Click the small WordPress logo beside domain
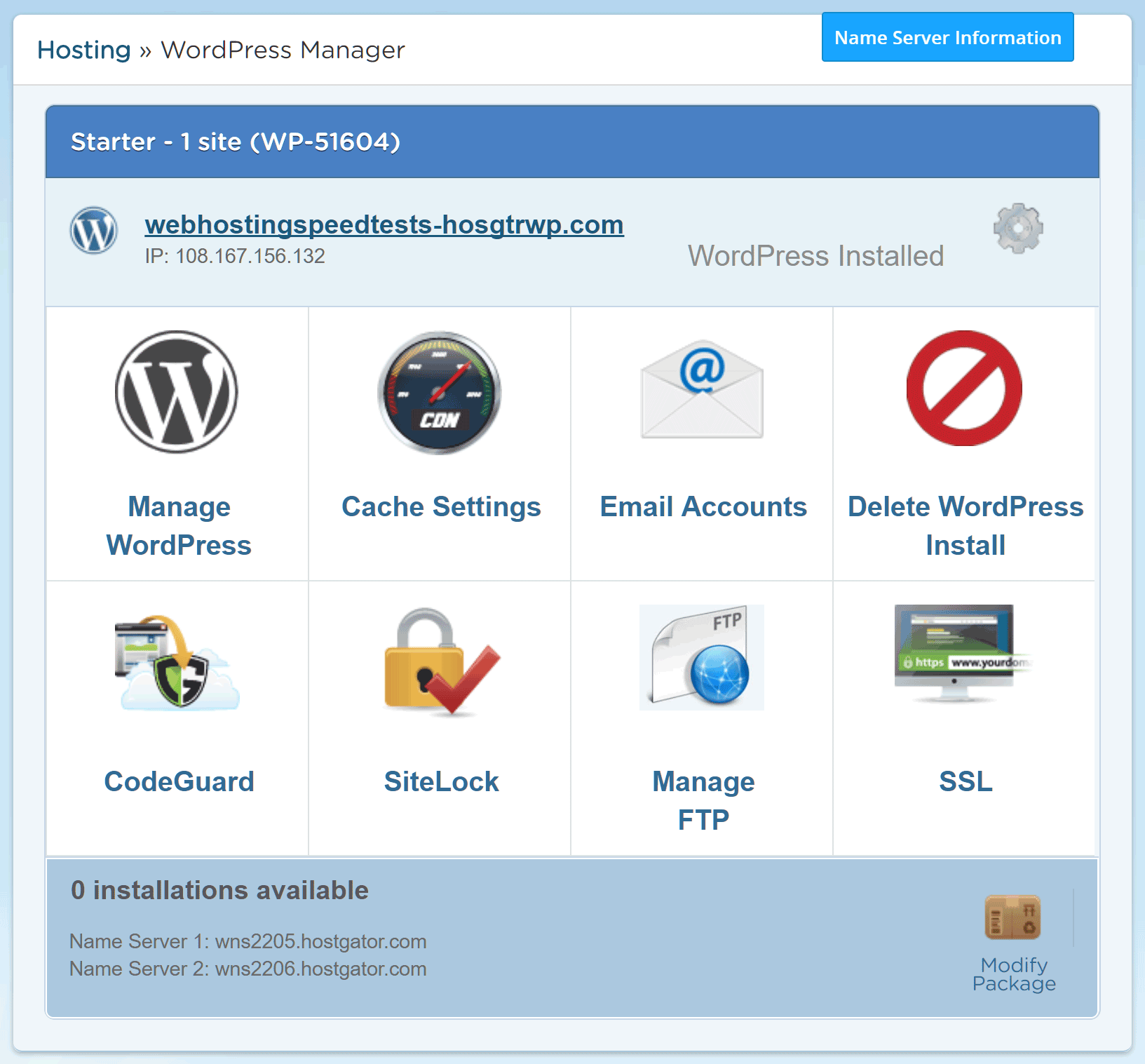 (94, 230)
